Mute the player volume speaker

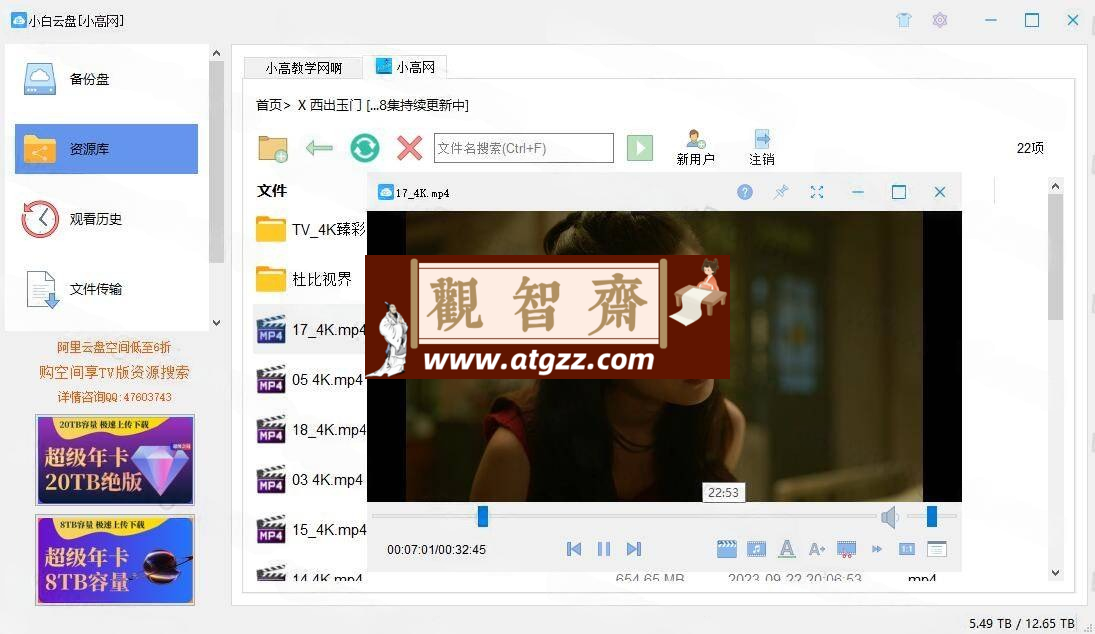(x=889, y=517)
